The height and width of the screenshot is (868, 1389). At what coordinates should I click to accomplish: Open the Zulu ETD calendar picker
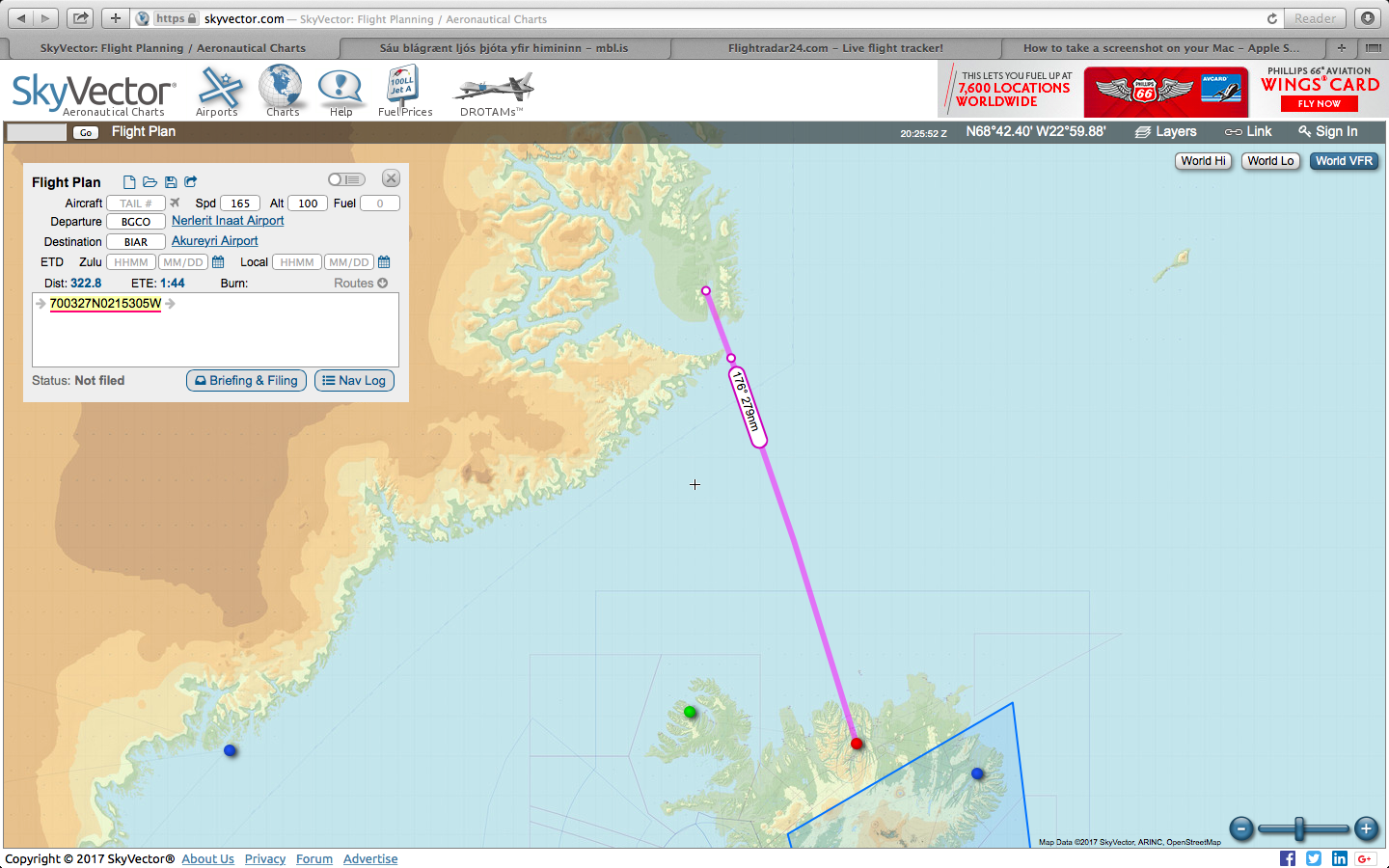(218, 262)
